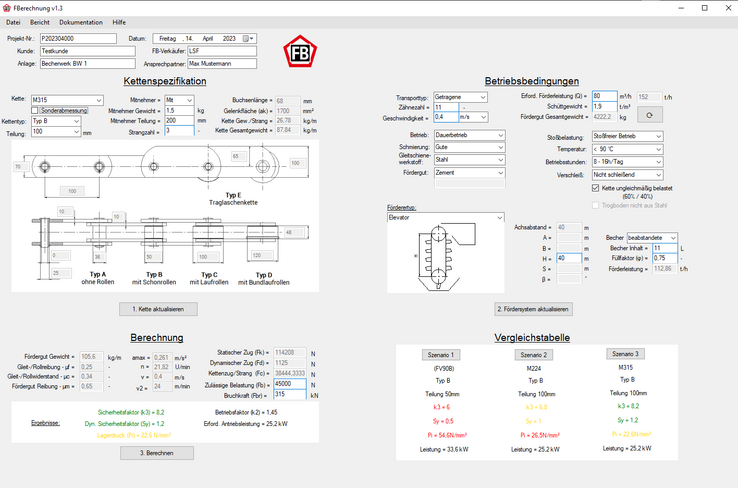
Task: Click the 3. Berechnen button
Action: point(157,453)
